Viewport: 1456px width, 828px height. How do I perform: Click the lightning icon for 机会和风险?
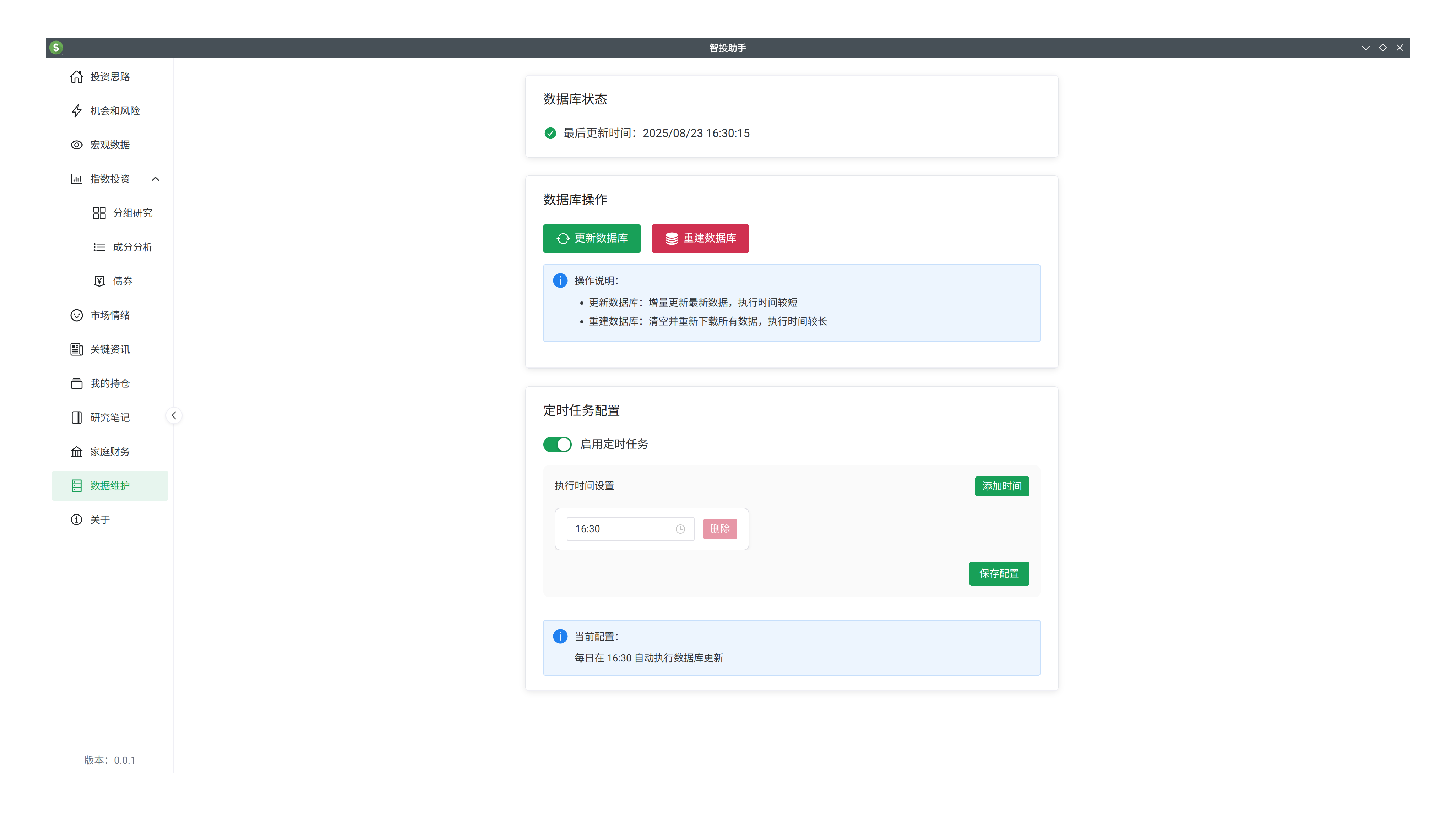click(x=76, y=111)
